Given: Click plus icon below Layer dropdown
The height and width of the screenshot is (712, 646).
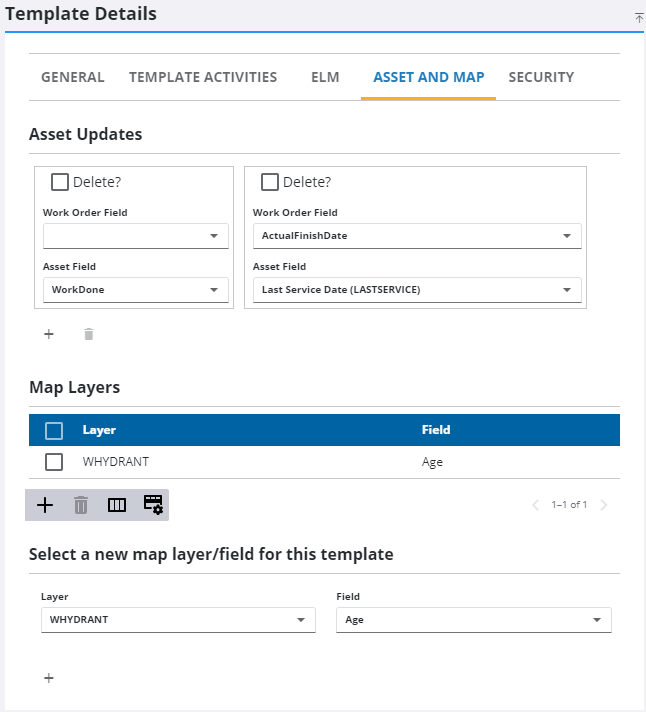Looking at the screenshot, I should click(x=49, y=678).
